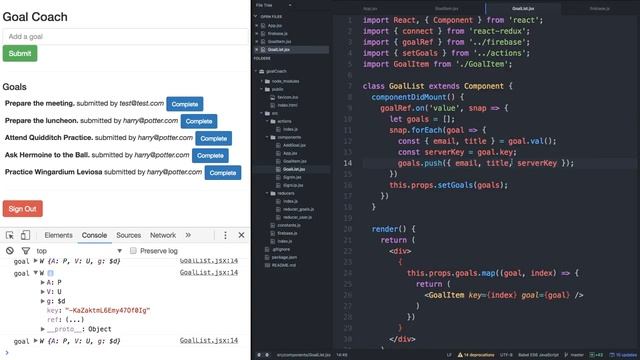Open the DevTools three-dot menu
640x360 pixels.
click(x=225, y=235)
